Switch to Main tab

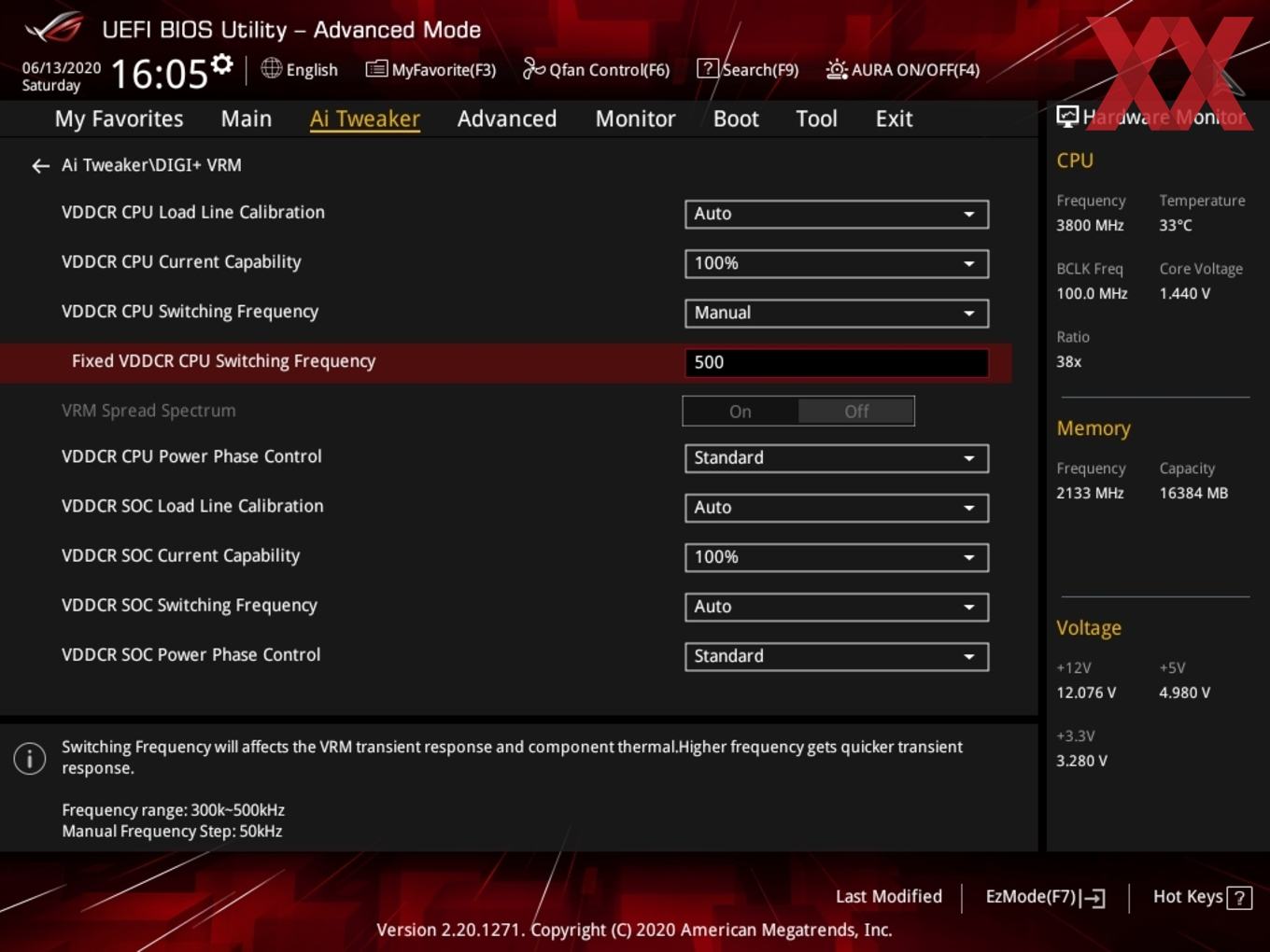[247, 119]
